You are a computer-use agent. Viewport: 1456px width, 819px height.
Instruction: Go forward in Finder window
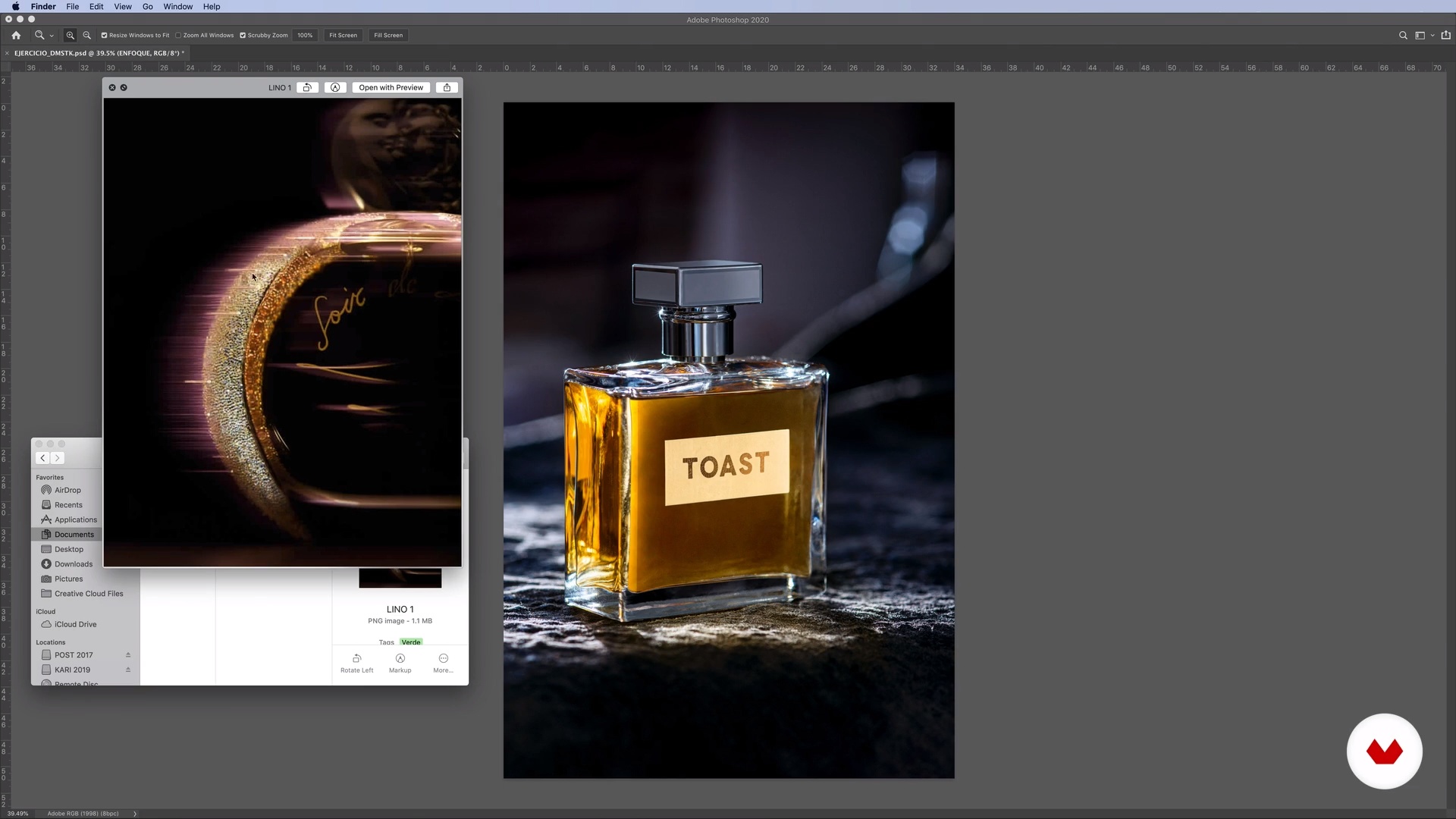click(57, 458)
